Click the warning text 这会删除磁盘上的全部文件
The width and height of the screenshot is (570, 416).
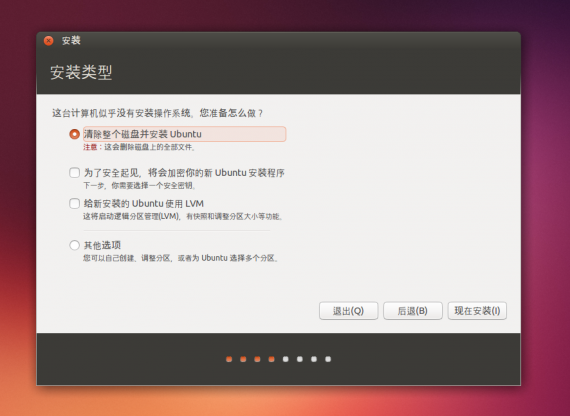click(150, 147)
